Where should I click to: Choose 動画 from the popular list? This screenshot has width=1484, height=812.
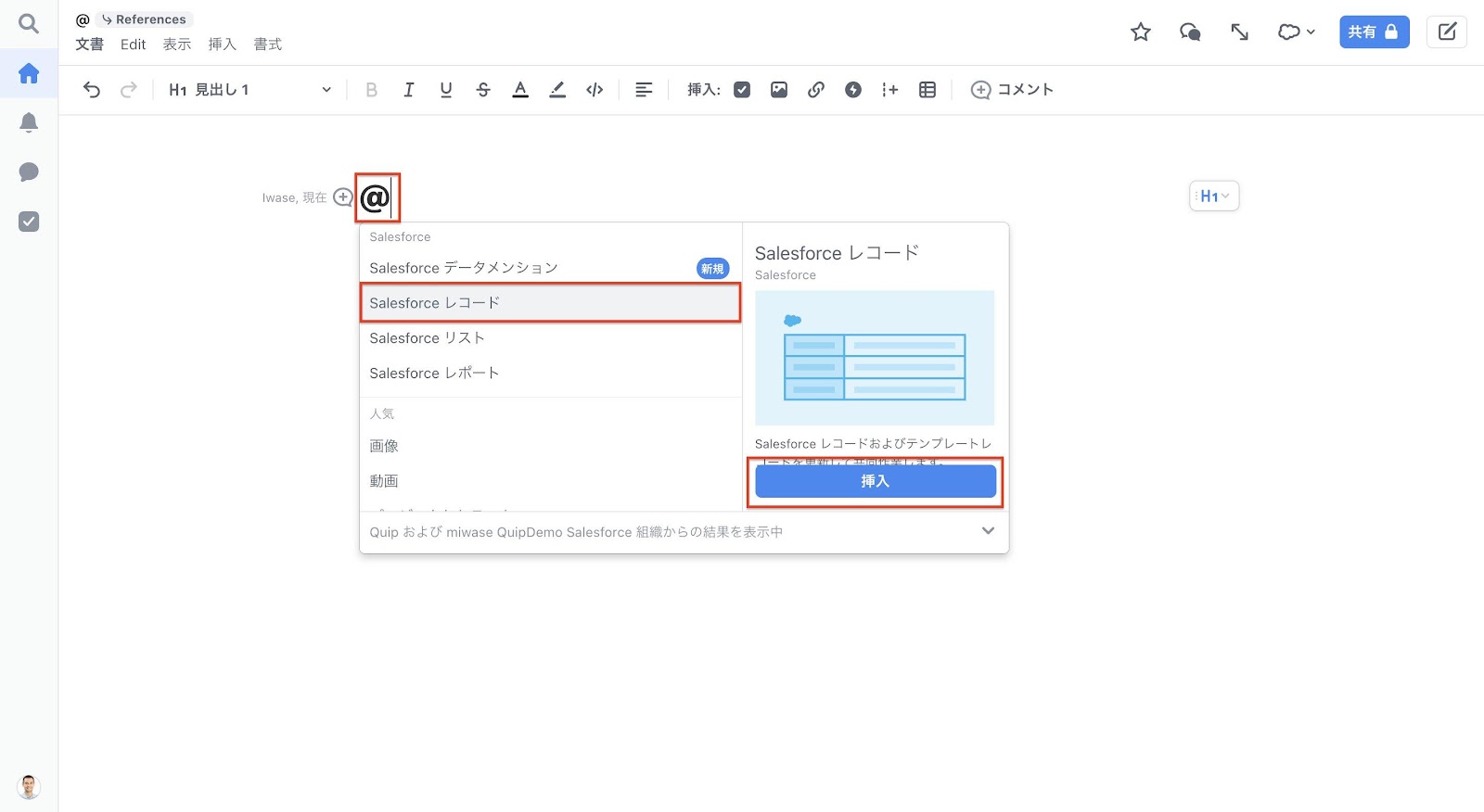click(551, 481)
